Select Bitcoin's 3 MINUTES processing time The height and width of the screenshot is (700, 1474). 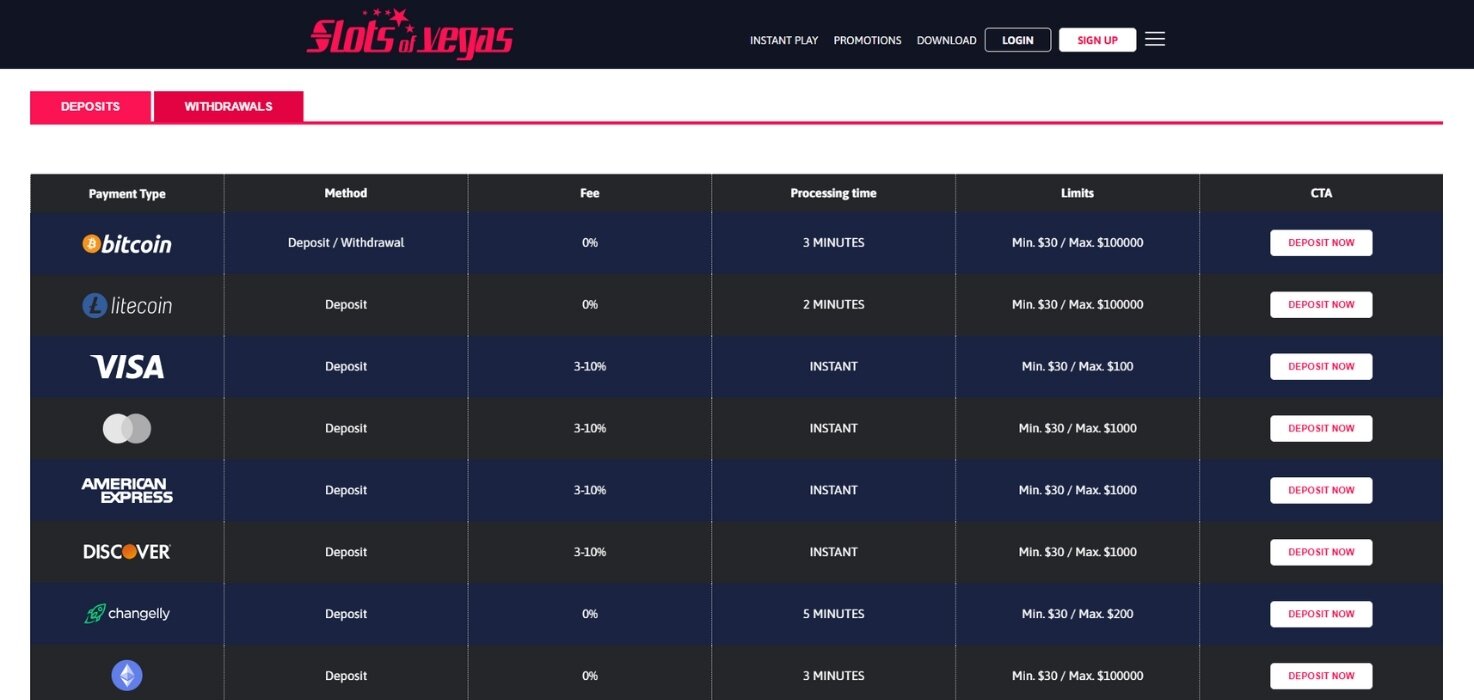pos(833,243)
